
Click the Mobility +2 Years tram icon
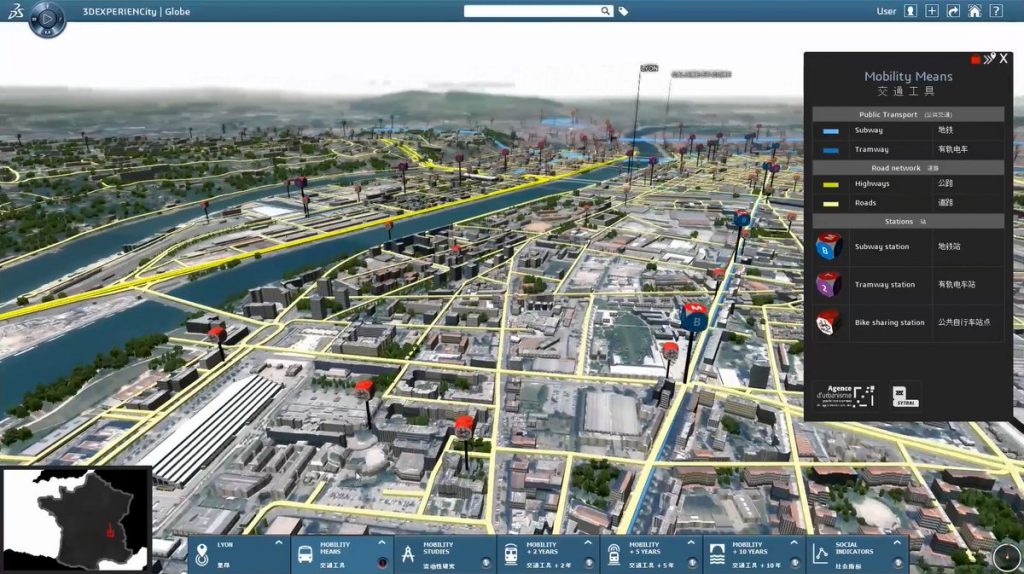point(511,554)
